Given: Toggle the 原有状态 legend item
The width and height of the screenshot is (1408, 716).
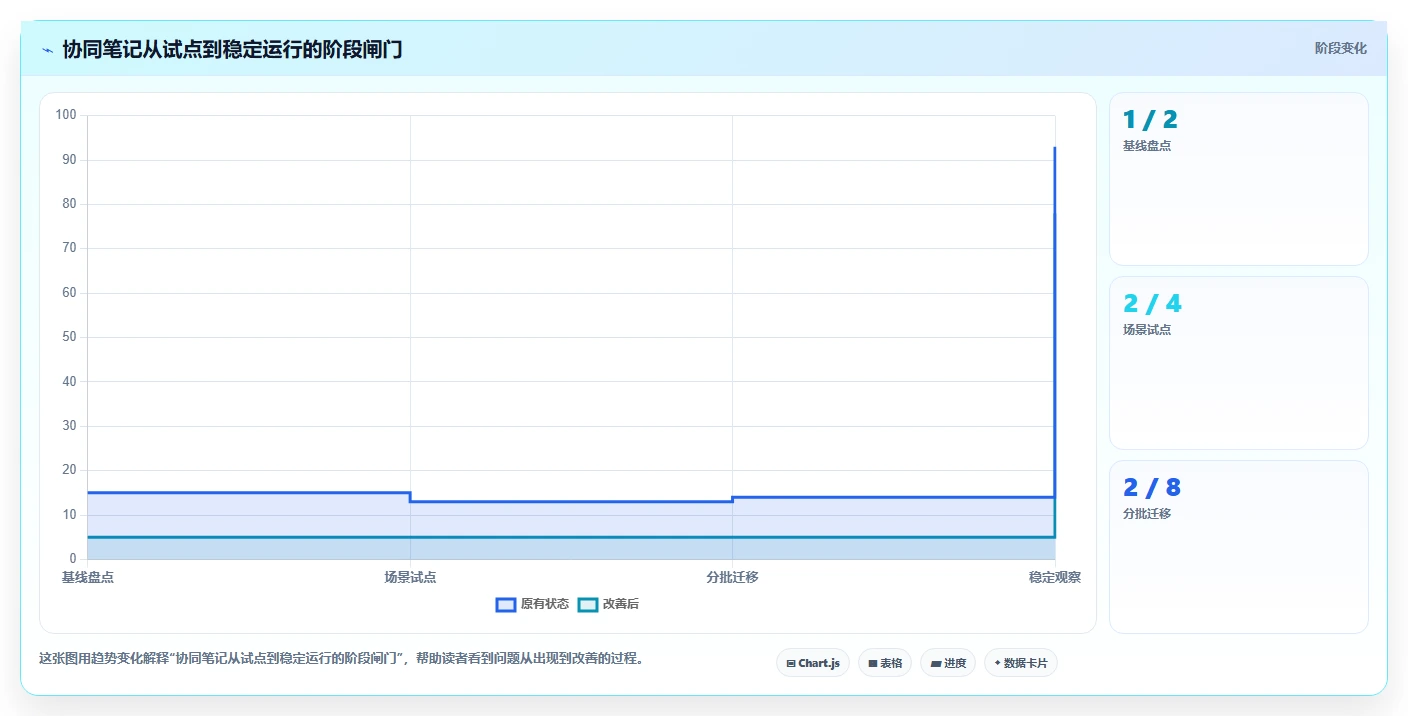Looking at the screenshot, I should click(x=533, y=604).
